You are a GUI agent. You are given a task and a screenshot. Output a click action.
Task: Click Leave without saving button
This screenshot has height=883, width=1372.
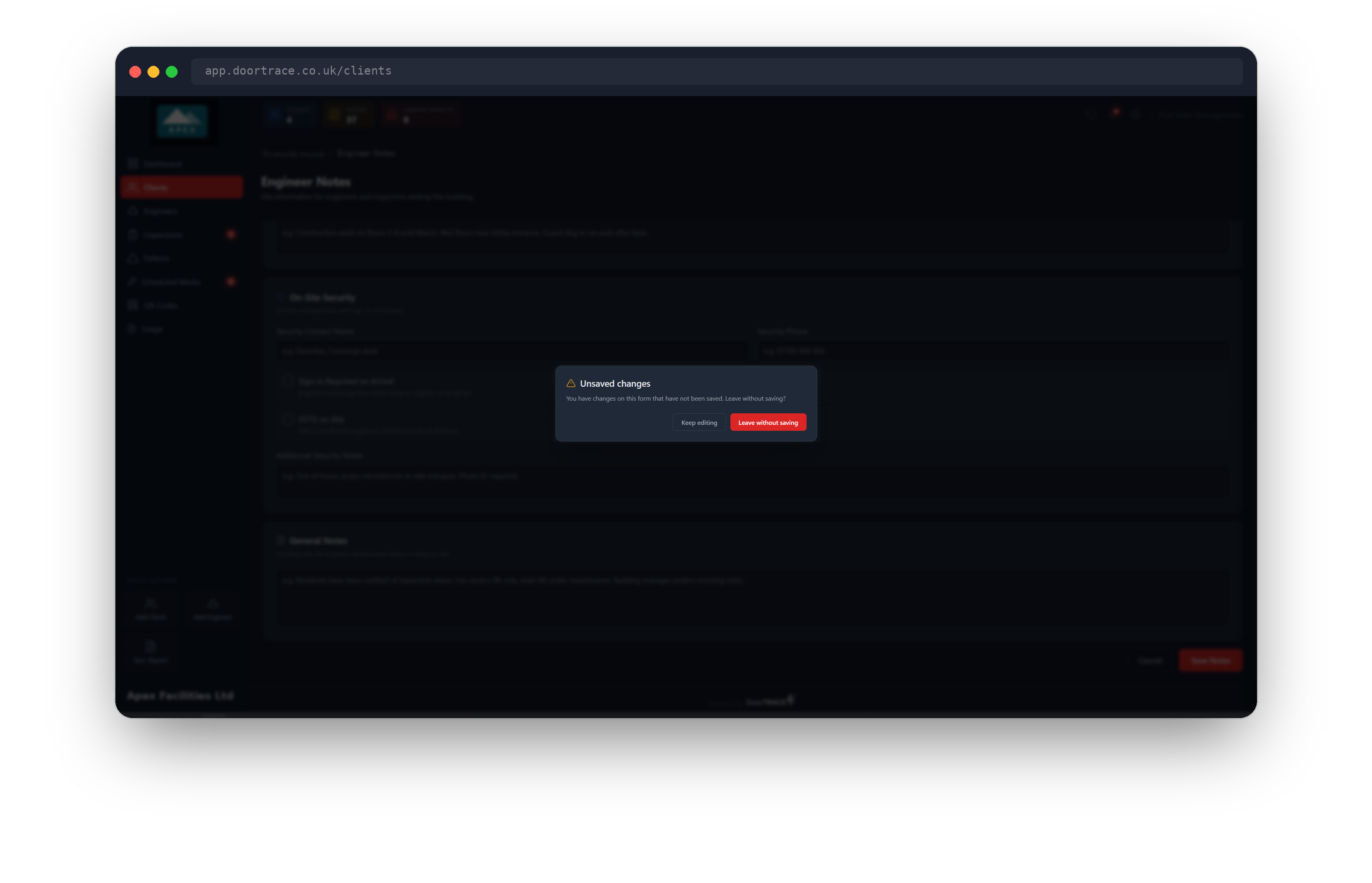click(768, 422)
